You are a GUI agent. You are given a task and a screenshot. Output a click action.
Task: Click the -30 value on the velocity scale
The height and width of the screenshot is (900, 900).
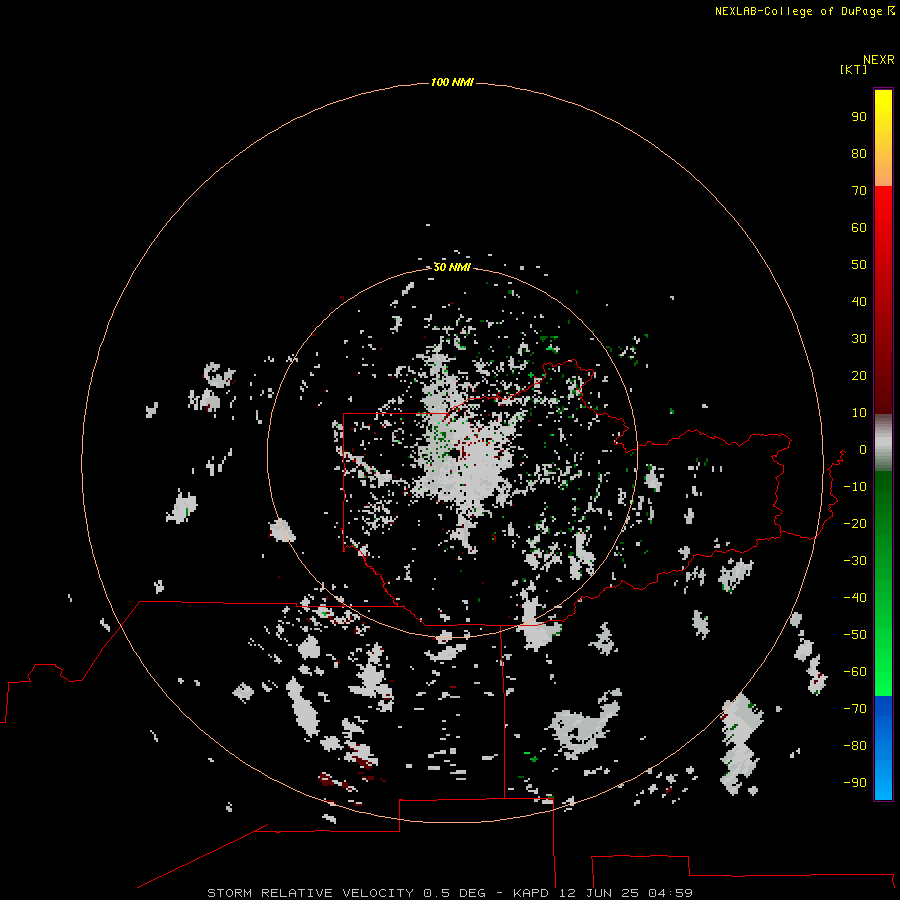point(855,561)
